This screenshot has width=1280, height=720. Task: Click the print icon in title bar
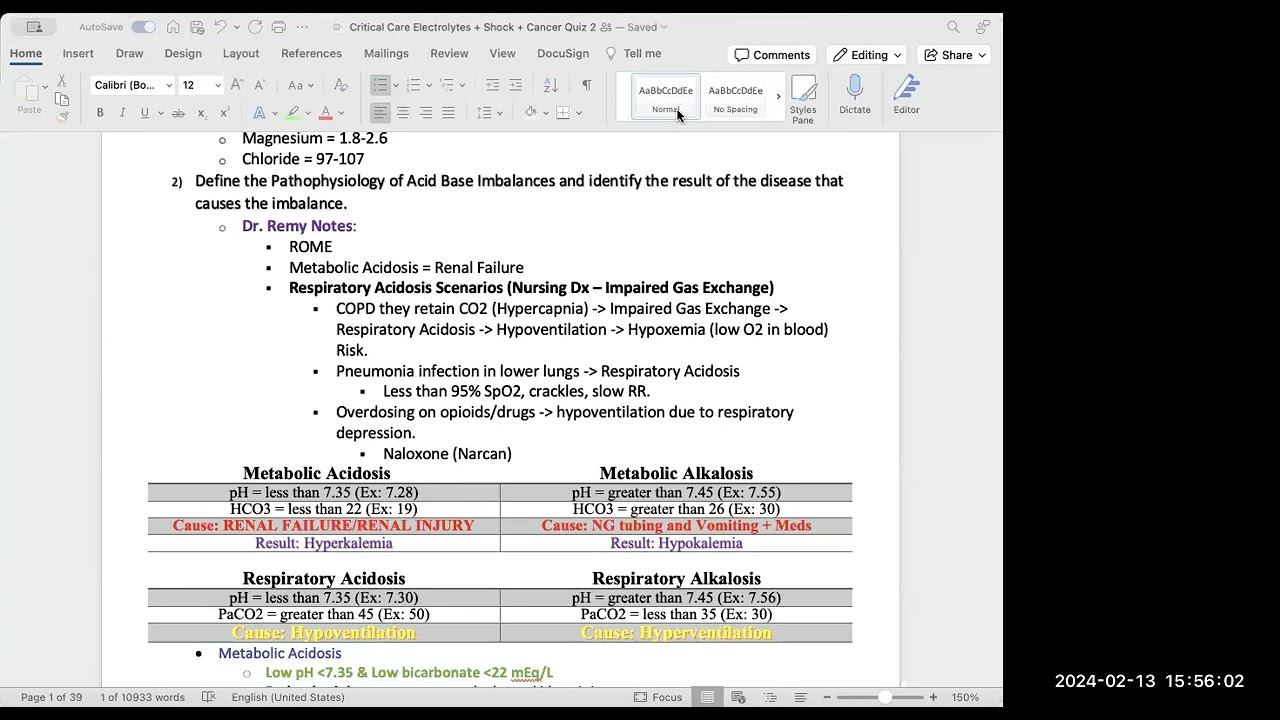click(279, 27)
